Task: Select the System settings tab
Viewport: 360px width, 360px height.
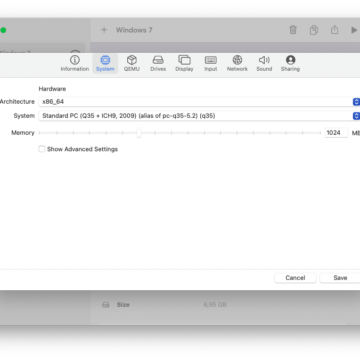Action: [105, 63]
